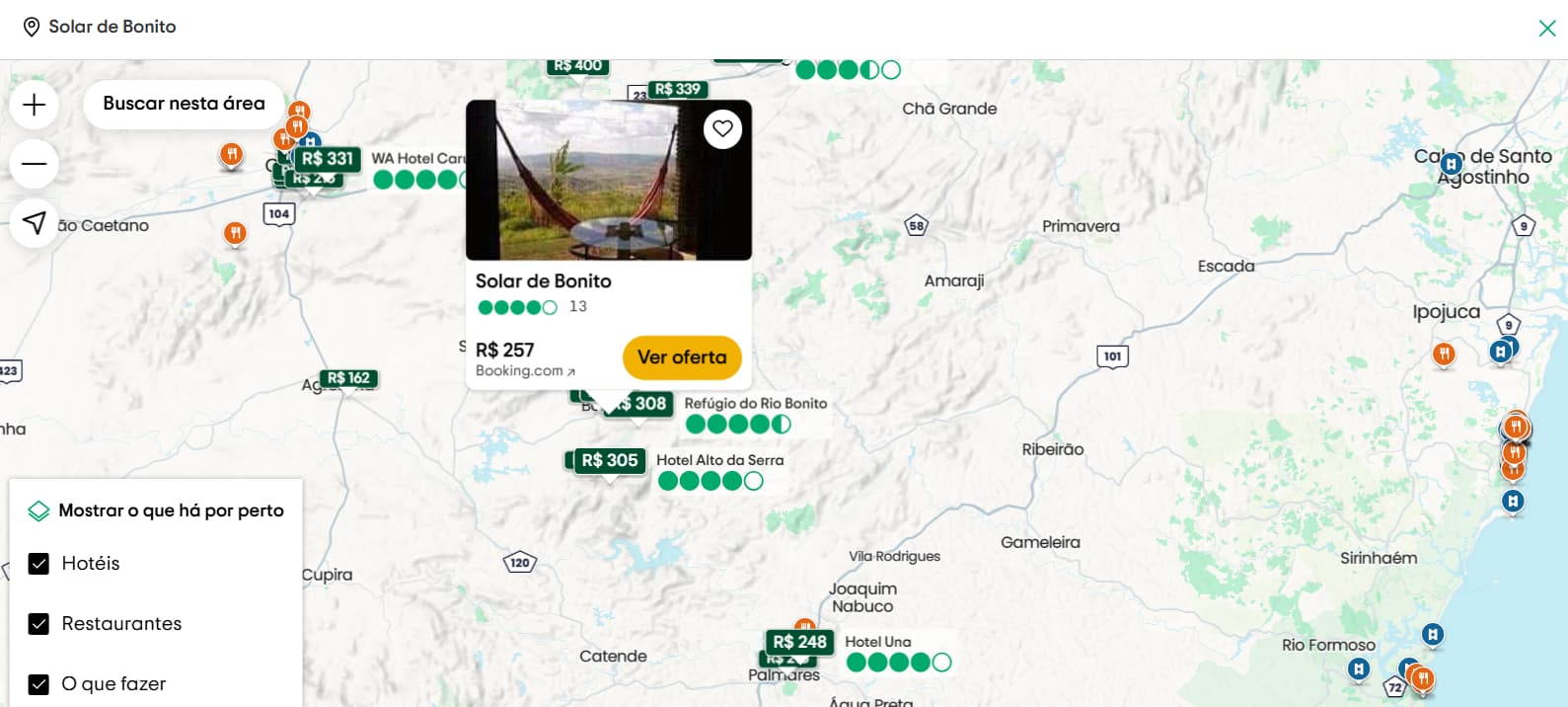
Task: Follow the Booking.com external link
Action: (x=525, y=371)
